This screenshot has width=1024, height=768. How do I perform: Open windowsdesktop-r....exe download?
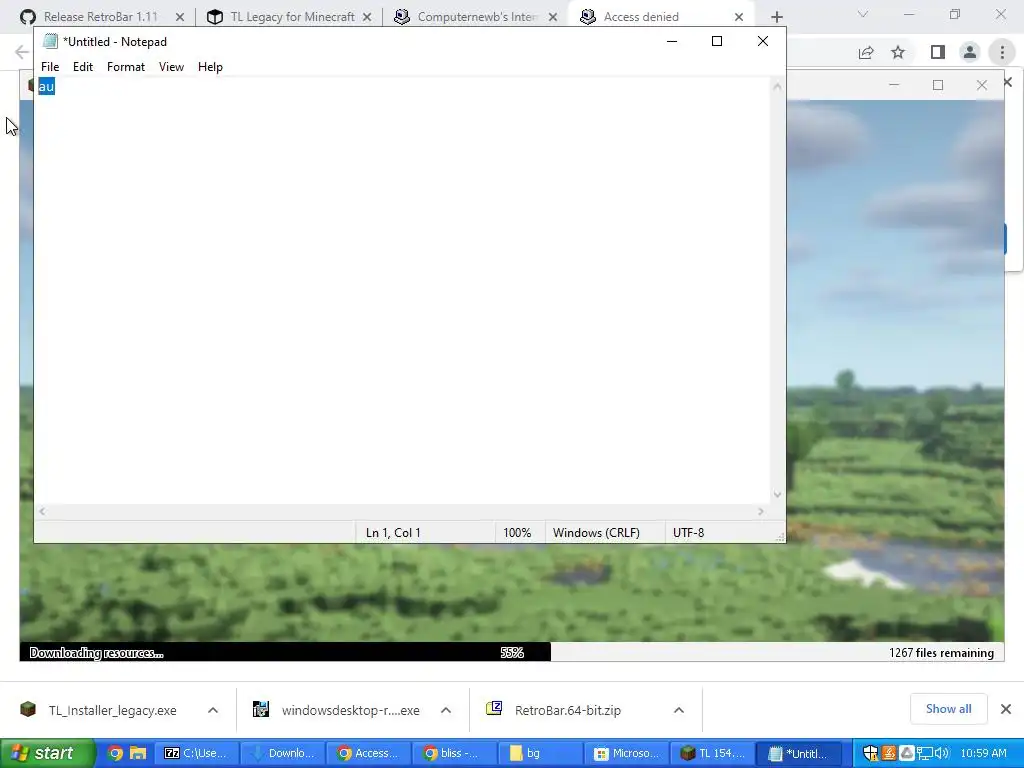[x=337, y=710]
